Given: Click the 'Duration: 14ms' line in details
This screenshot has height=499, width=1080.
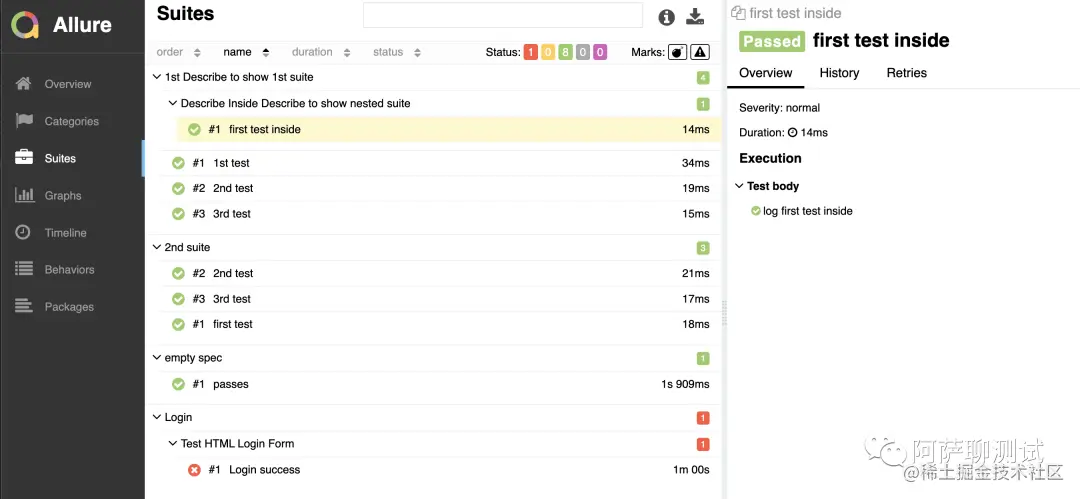Looking at the screenshot, I should pos(783,133).
